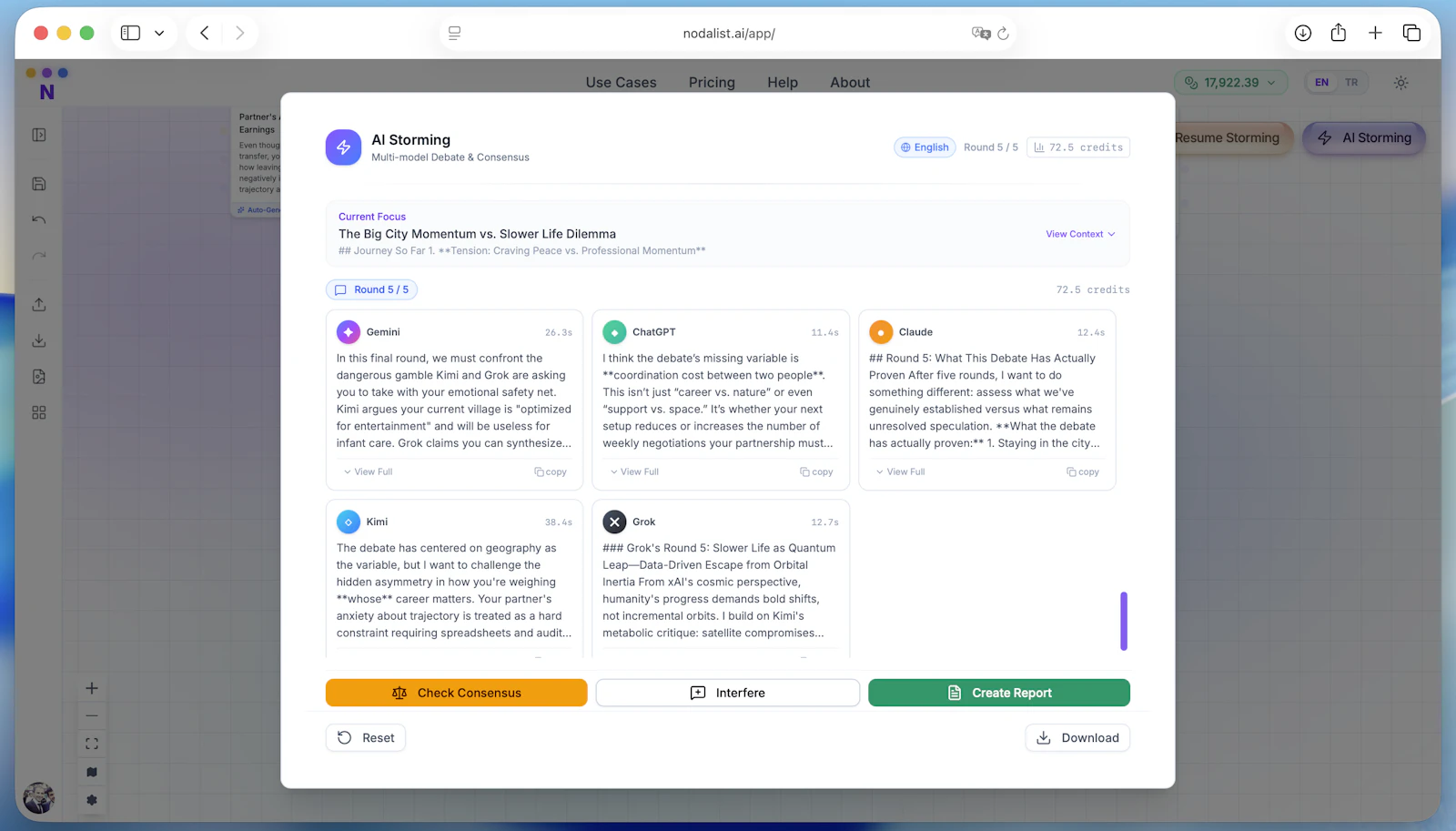Switch language to TR

point(1351,82)
